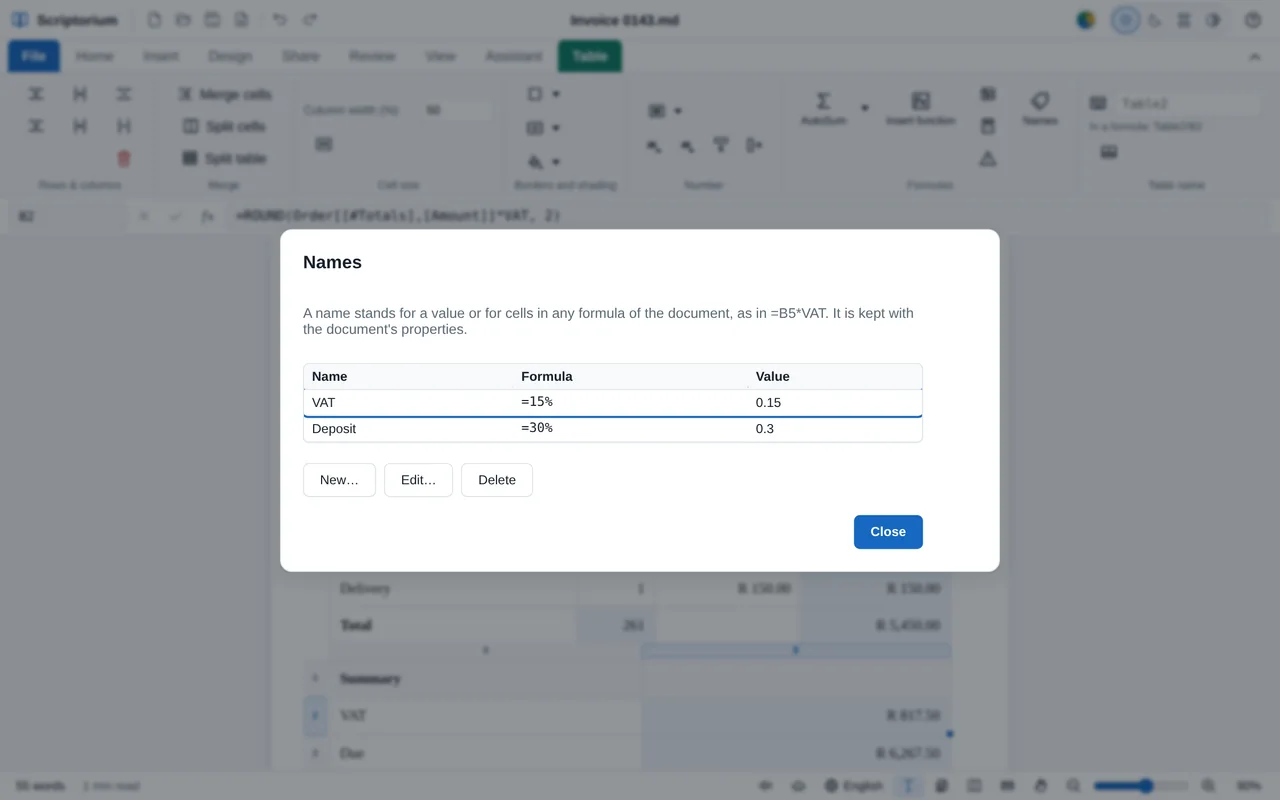Select the VAT name row
This screenshot has height=800, width=1280.
pyautogui.click(x=612, y=403)
